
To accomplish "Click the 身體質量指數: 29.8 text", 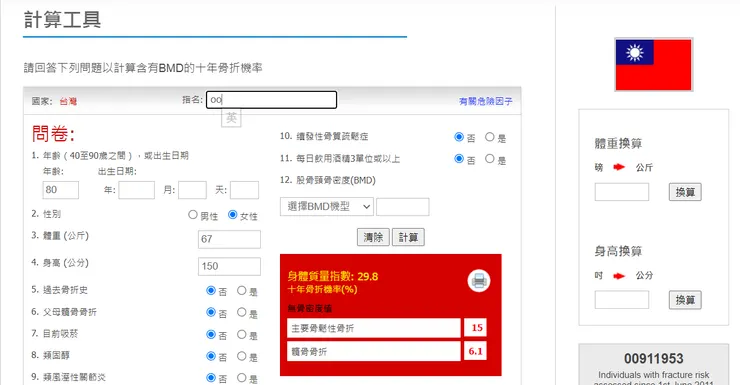I will pos(333,276).
